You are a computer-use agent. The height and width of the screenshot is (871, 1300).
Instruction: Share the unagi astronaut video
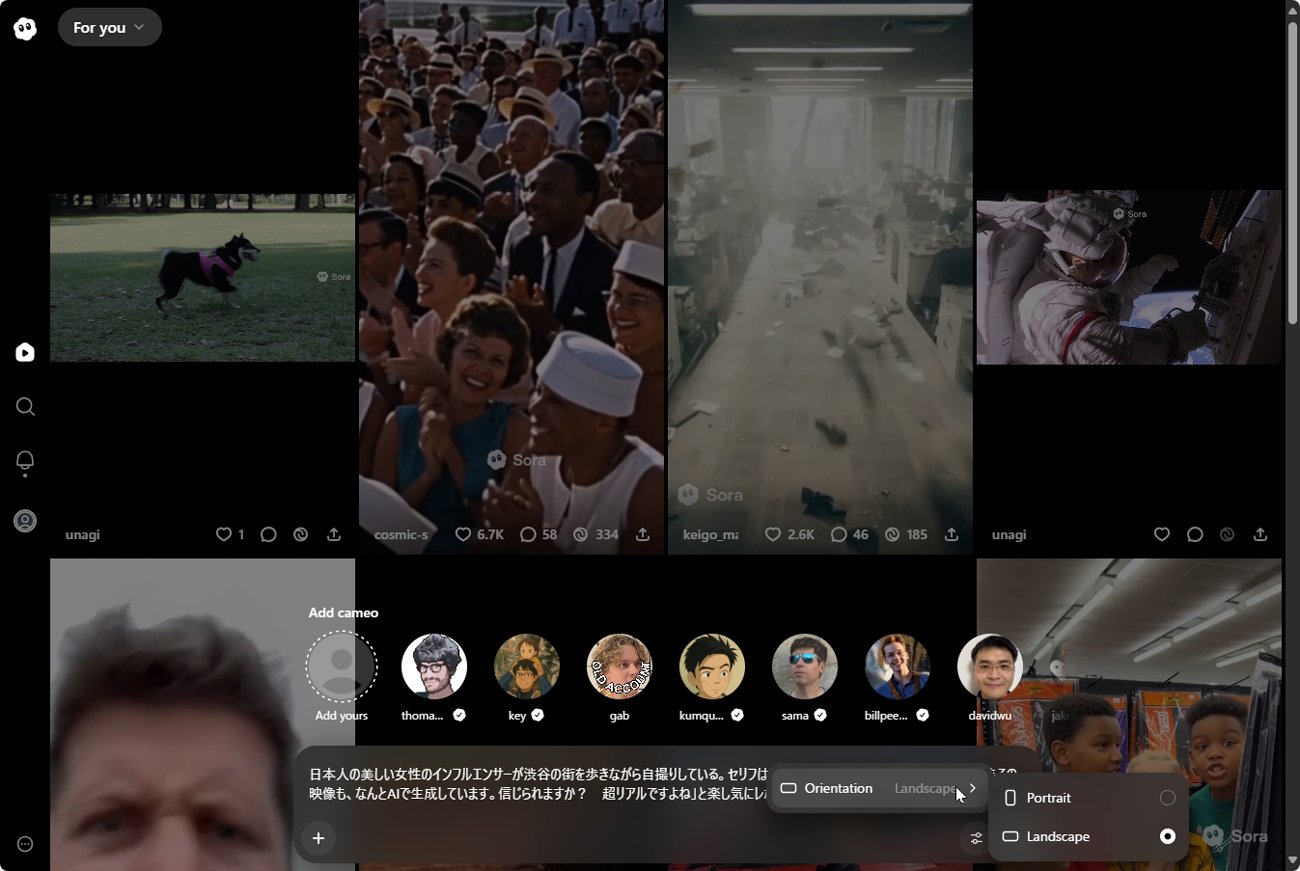coord(1261,535)
